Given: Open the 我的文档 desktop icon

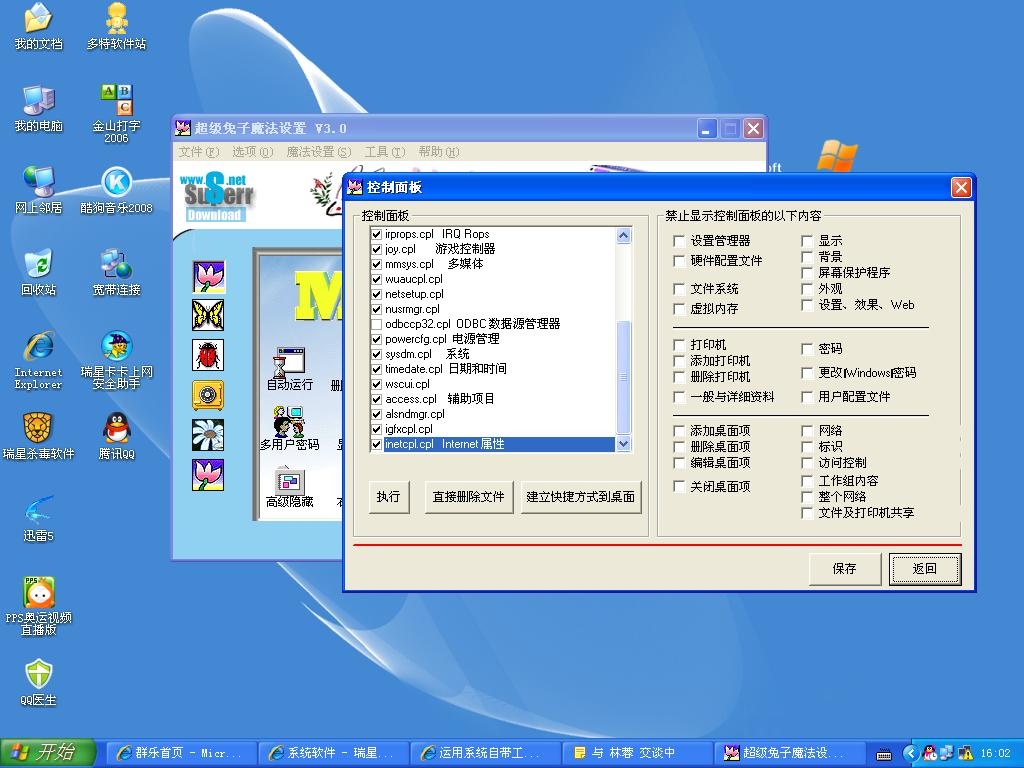Looking at the screenshot, I should click(39, 26).
